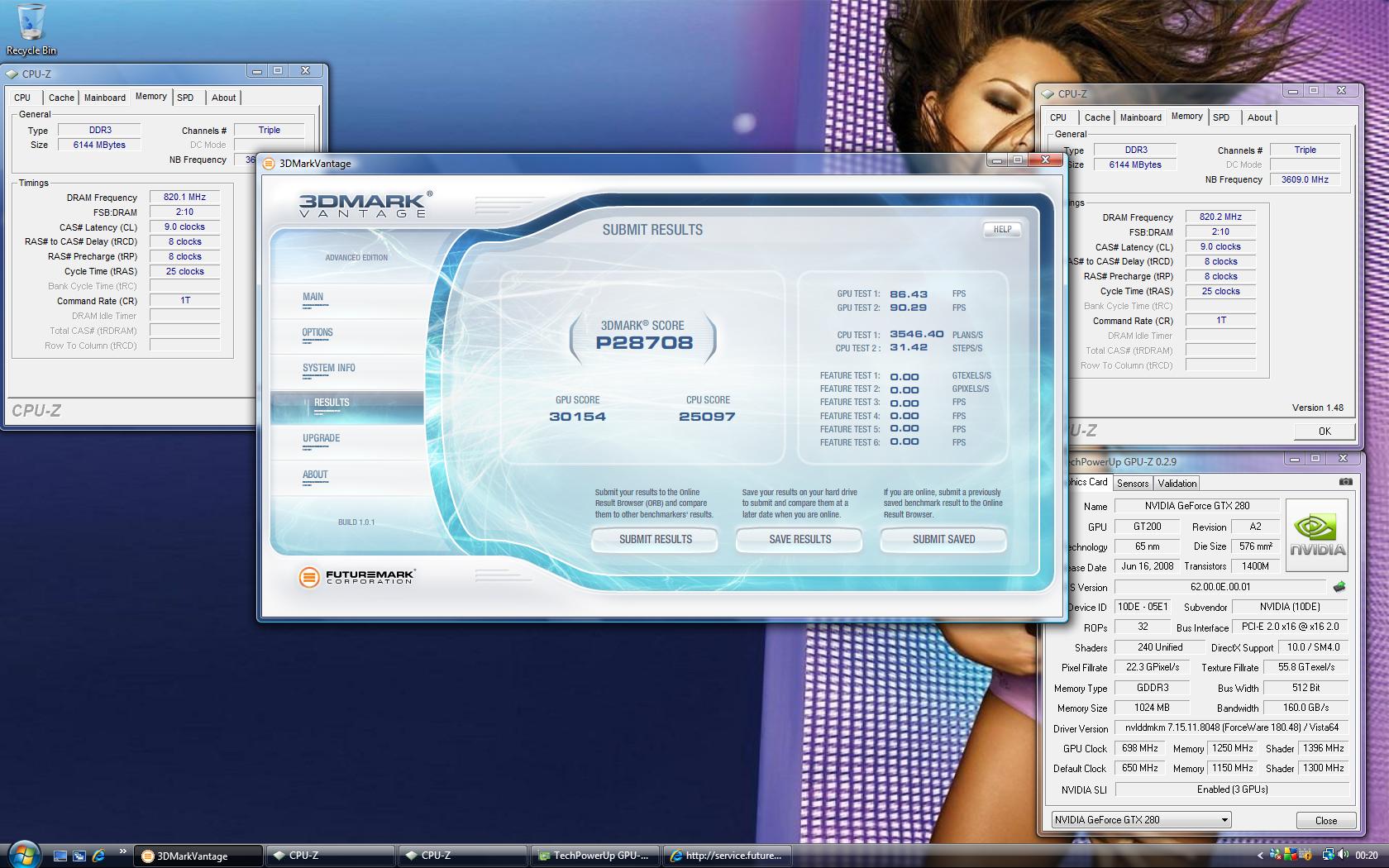The height and width of the screenshot is (868, 1389).
Task: Click the 6144 MBytes size in left CPU-Z
Action: click(99, 145)
